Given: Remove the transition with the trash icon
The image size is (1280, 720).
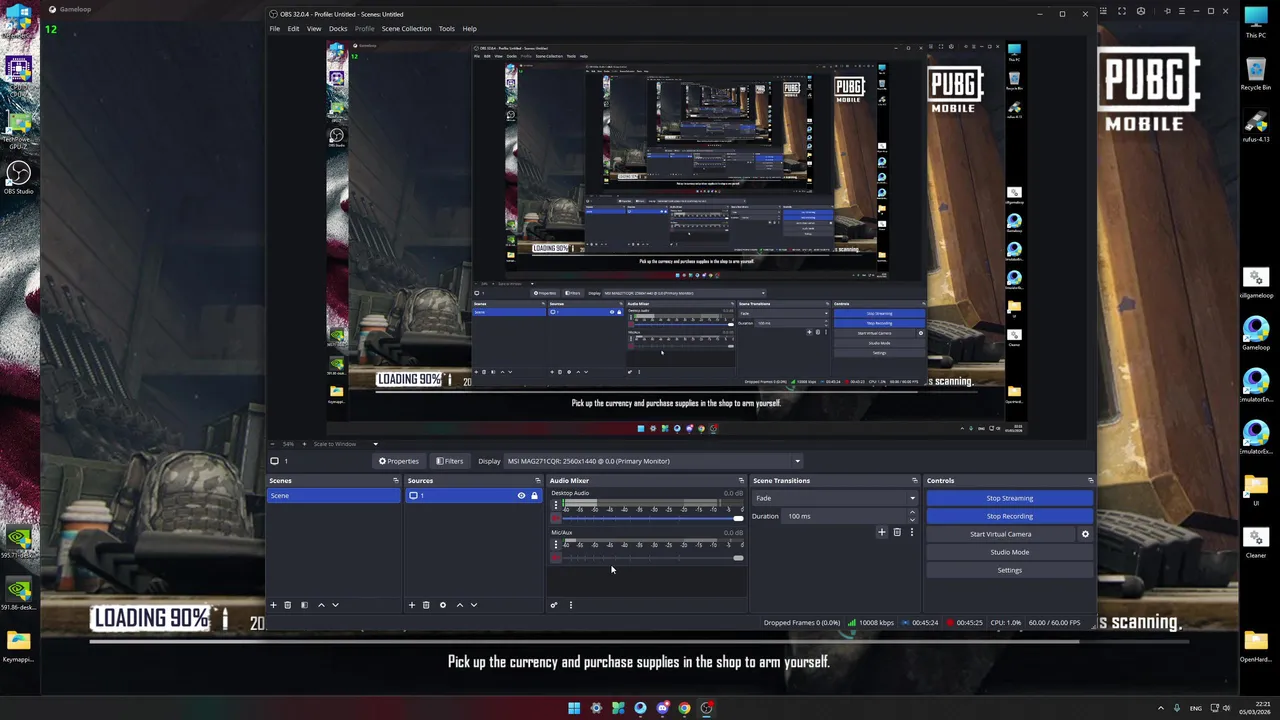Looking at the screenshot, I should [x=897, y=533].
